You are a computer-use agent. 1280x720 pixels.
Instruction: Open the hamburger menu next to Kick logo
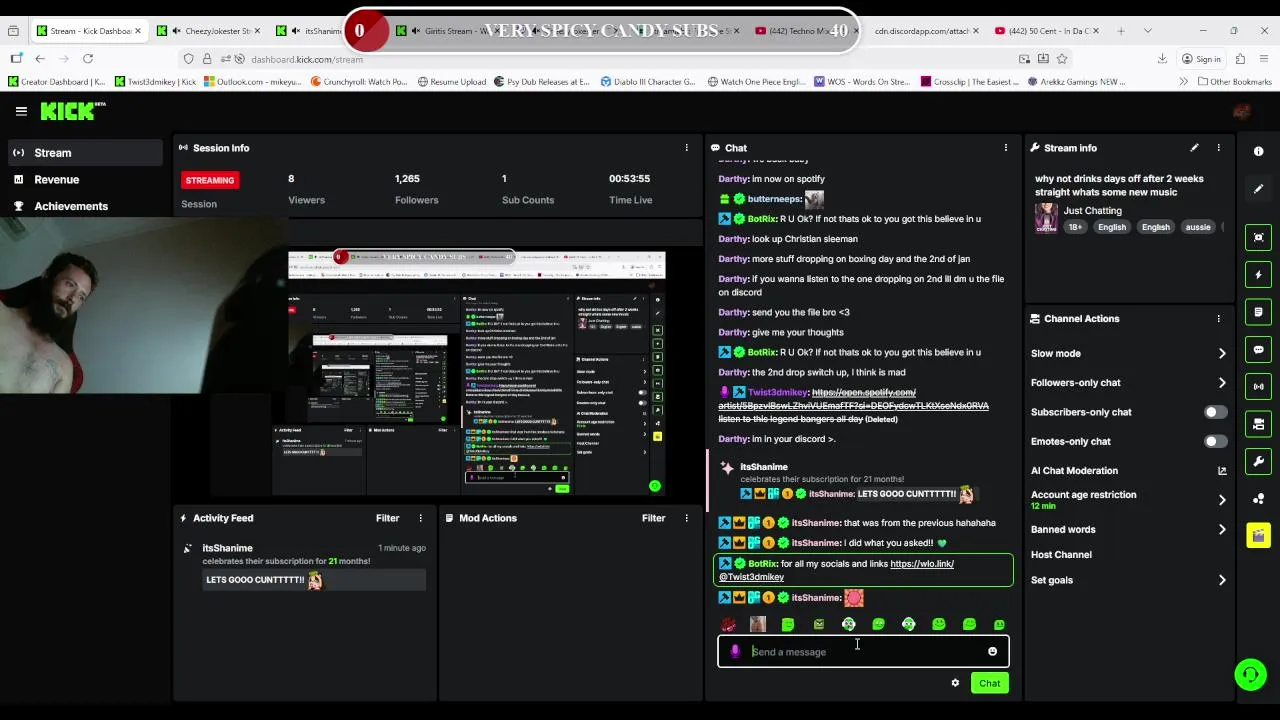click(x=21, y=112)
